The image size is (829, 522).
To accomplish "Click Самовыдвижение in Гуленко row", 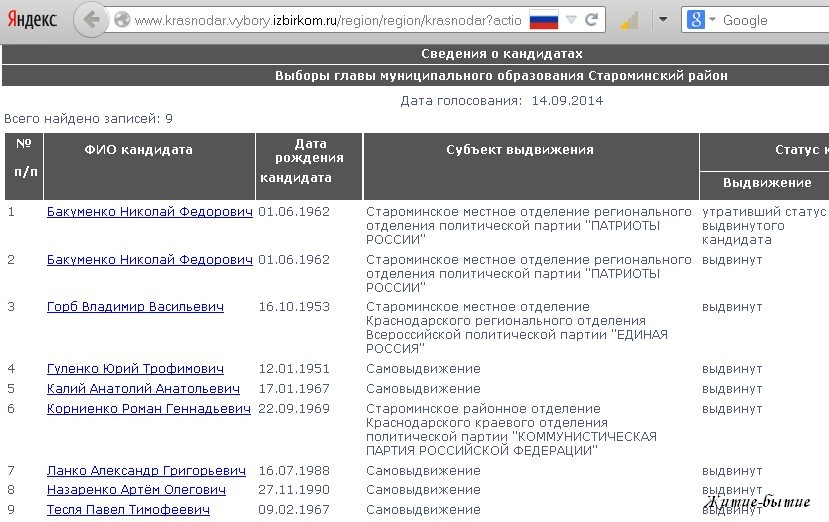I will pos(423,369).
